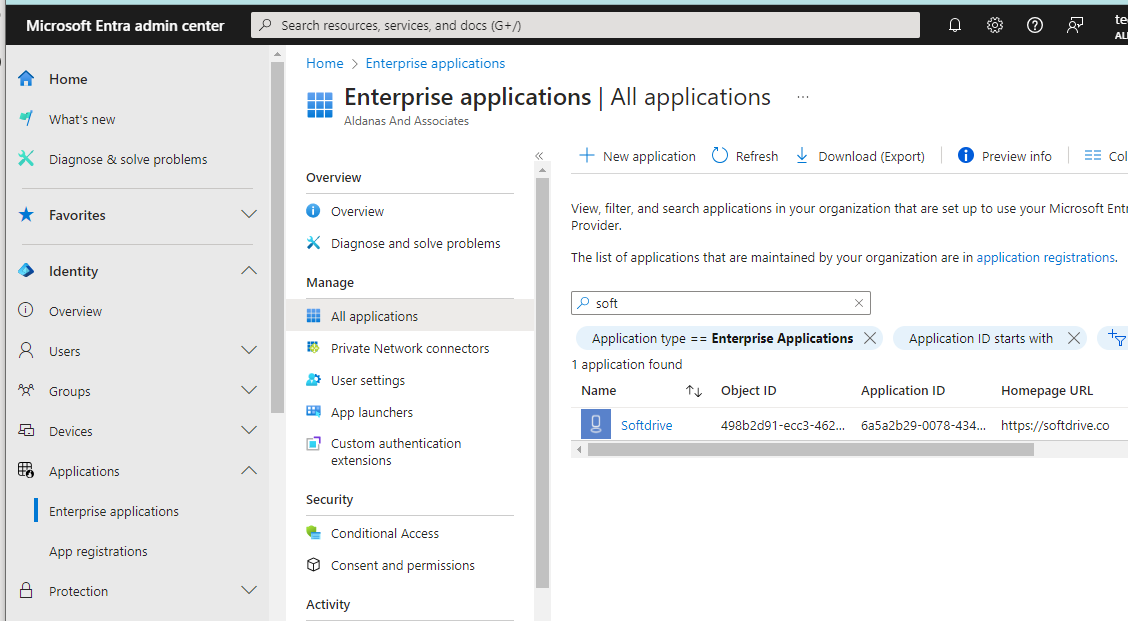Click the top resources search bar
Image resolution: width=1128 pixels, height=621 pixels.
[x=585, y=25]
